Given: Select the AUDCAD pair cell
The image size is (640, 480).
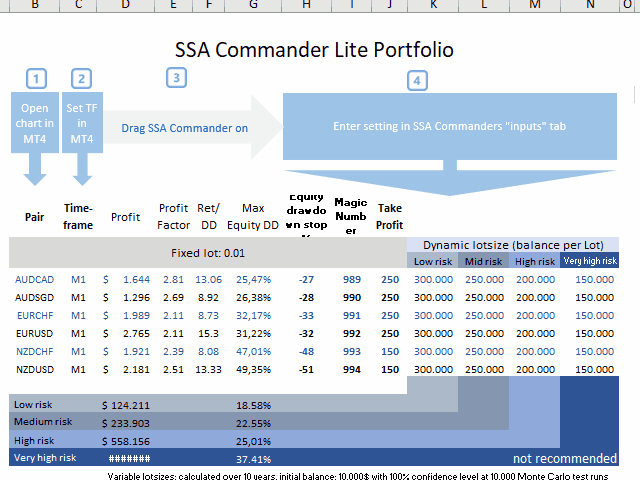Looking at the screenshot, I should click(x=35, y=280).
